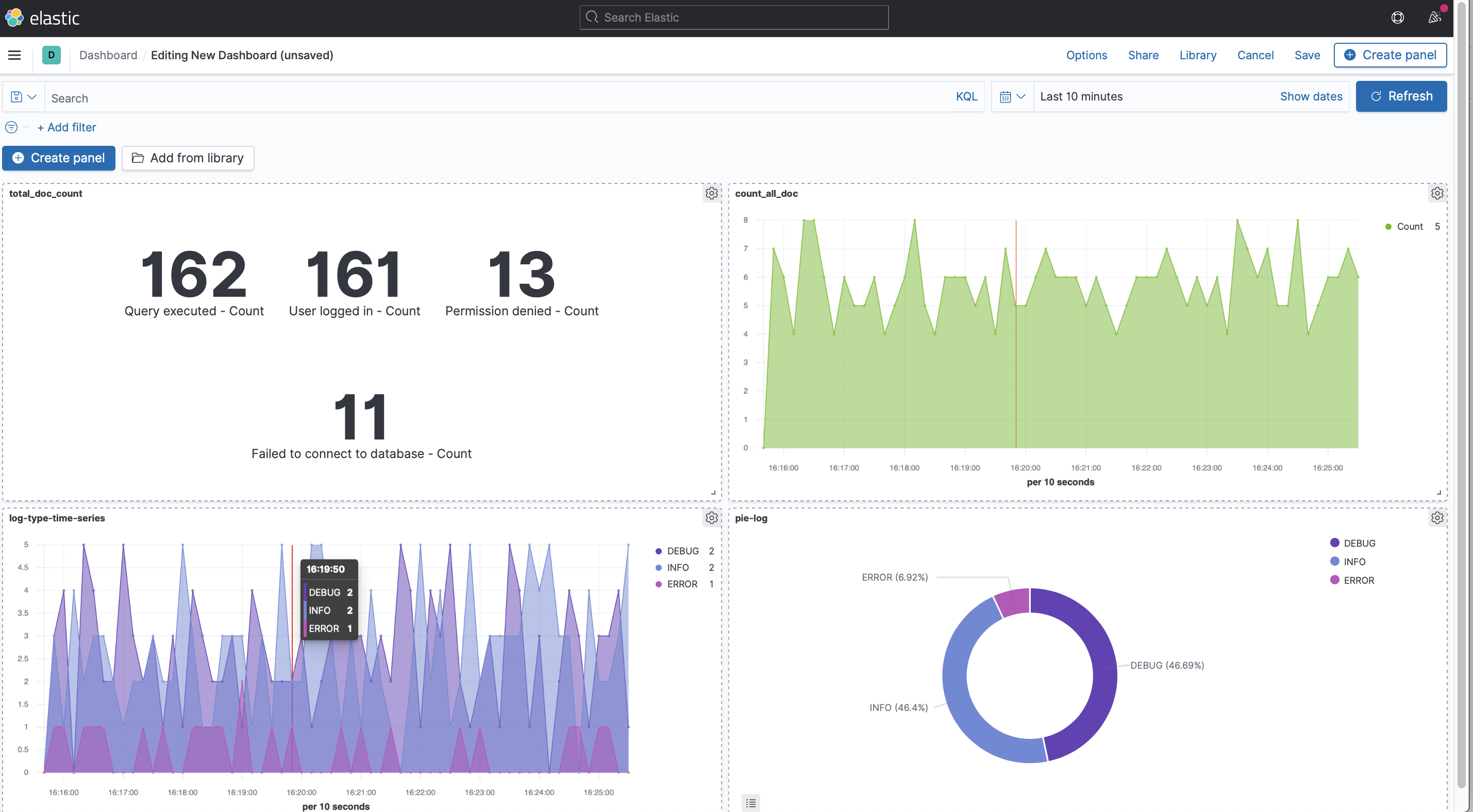Click the 162 Query executed metric
This screenshot has height=812, width=1473.
pos(194,282)
